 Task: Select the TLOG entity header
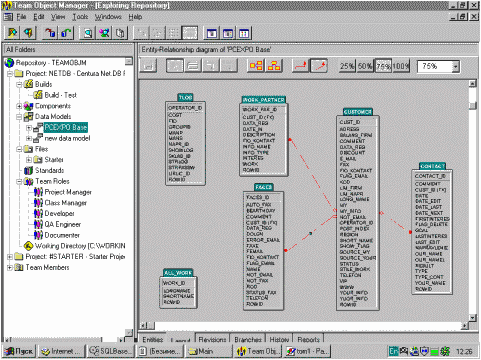pos(186,97)
